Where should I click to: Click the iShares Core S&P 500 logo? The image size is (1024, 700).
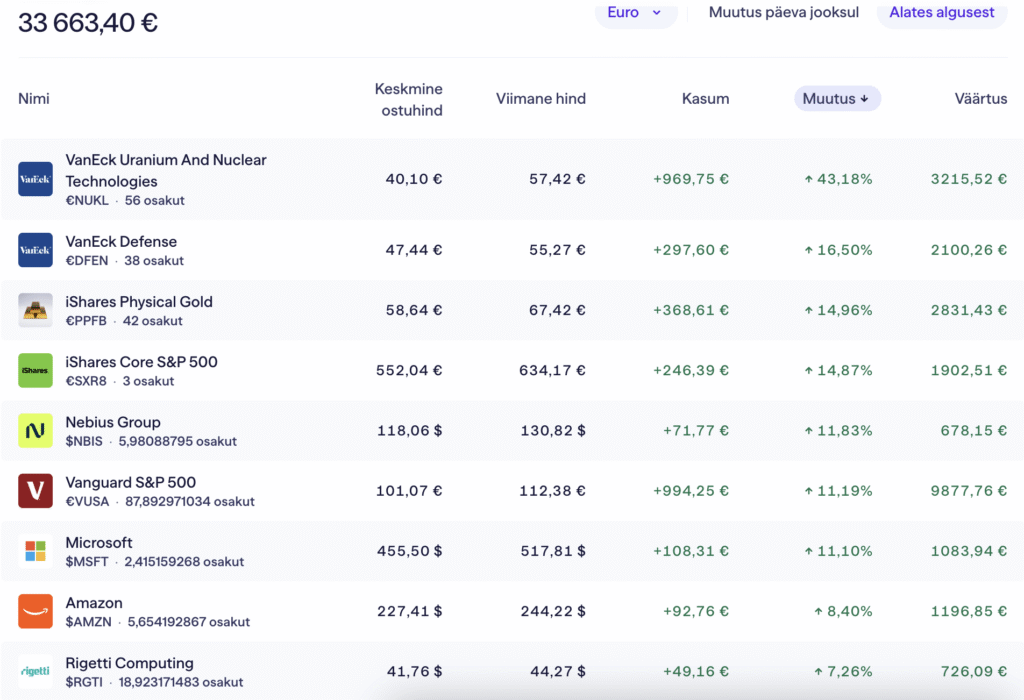pos(35,370)
